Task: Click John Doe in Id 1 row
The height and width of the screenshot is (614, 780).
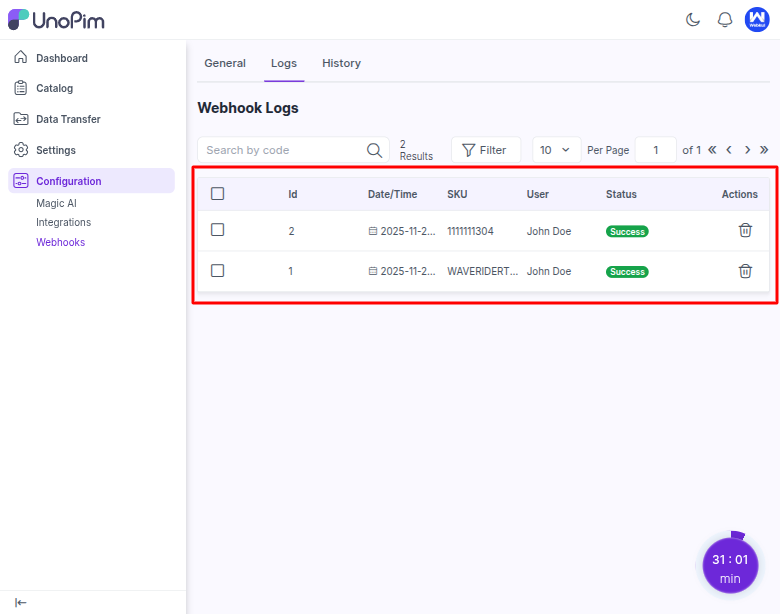Action: [x=549, y=271]
